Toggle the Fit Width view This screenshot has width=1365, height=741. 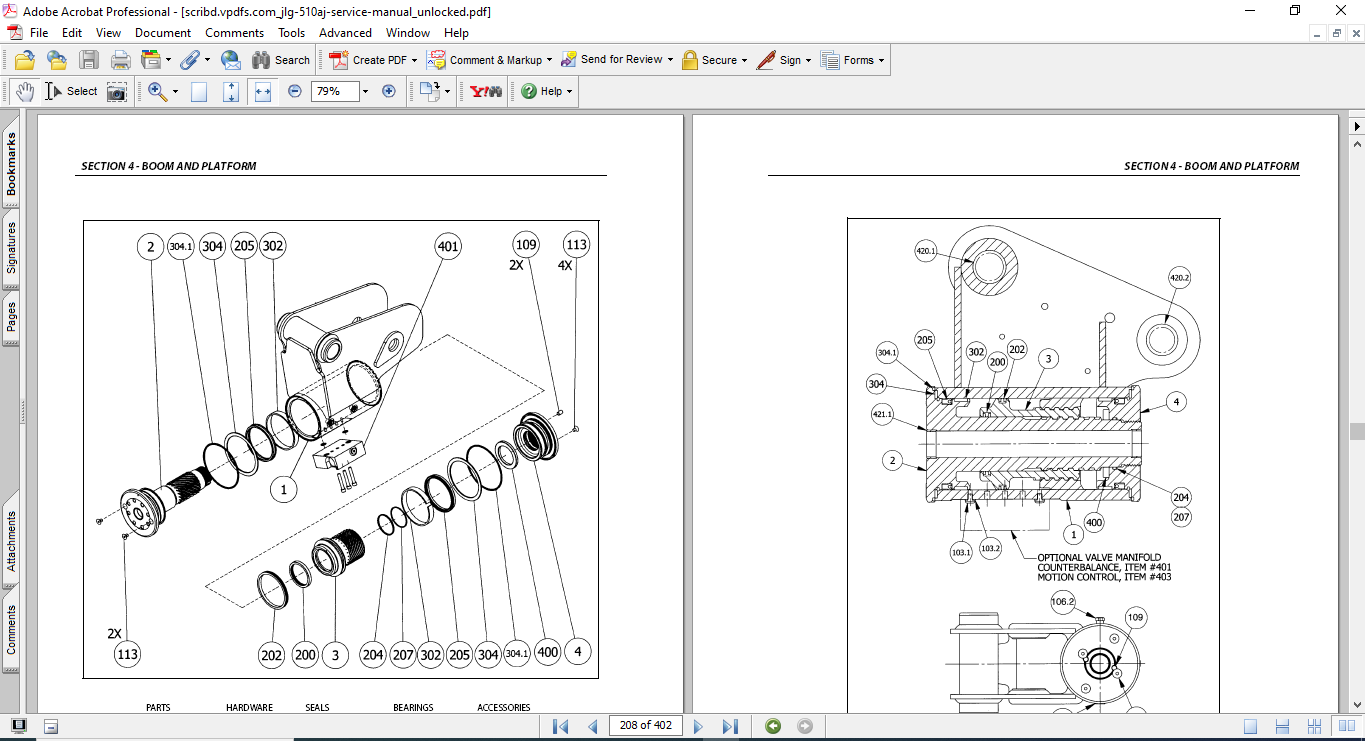[x=263, y=92]
